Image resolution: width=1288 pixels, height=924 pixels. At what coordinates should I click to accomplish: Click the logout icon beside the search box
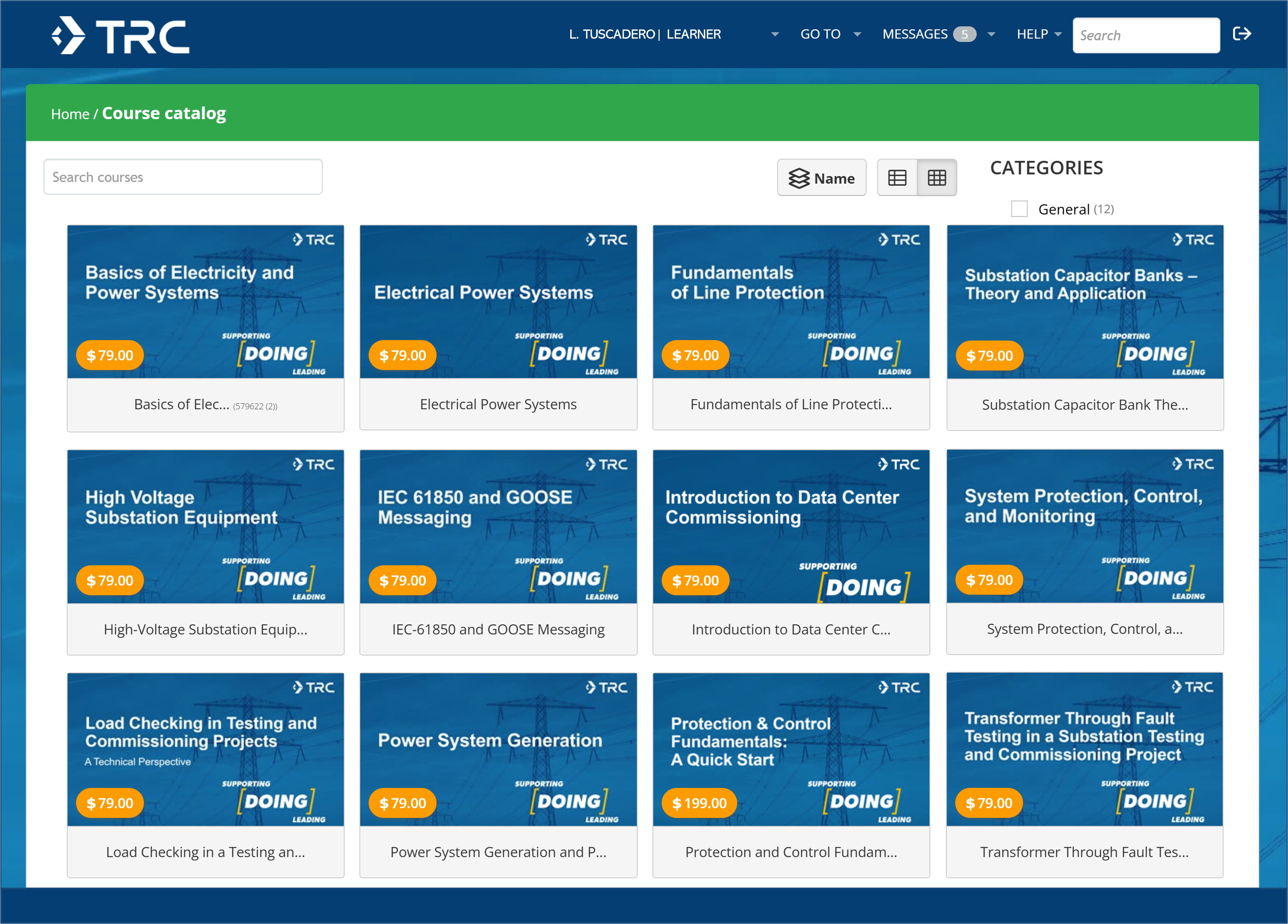coord(1241,34)
